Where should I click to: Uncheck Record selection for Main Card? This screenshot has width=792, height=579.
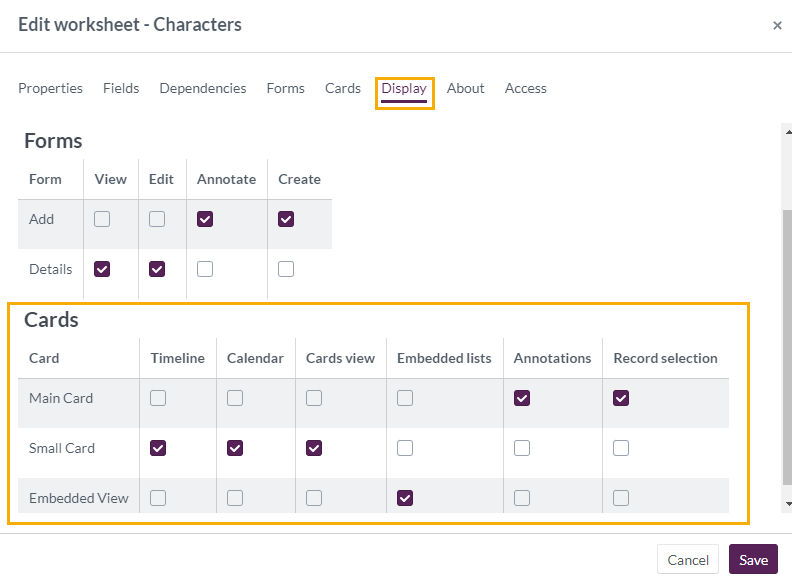click(x=621, y=398)
